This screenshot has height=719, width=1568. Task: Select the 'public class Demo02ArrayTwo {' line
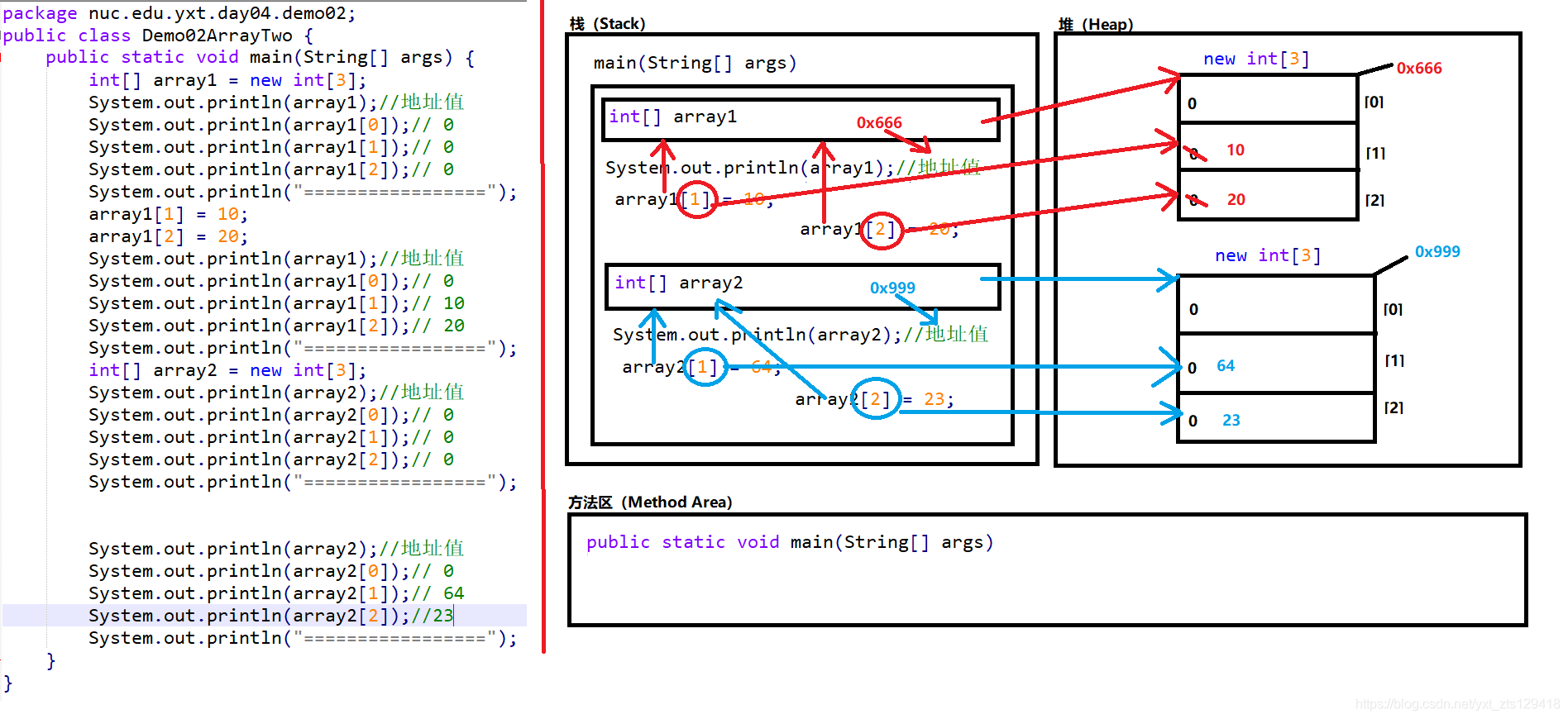[158, 36]
